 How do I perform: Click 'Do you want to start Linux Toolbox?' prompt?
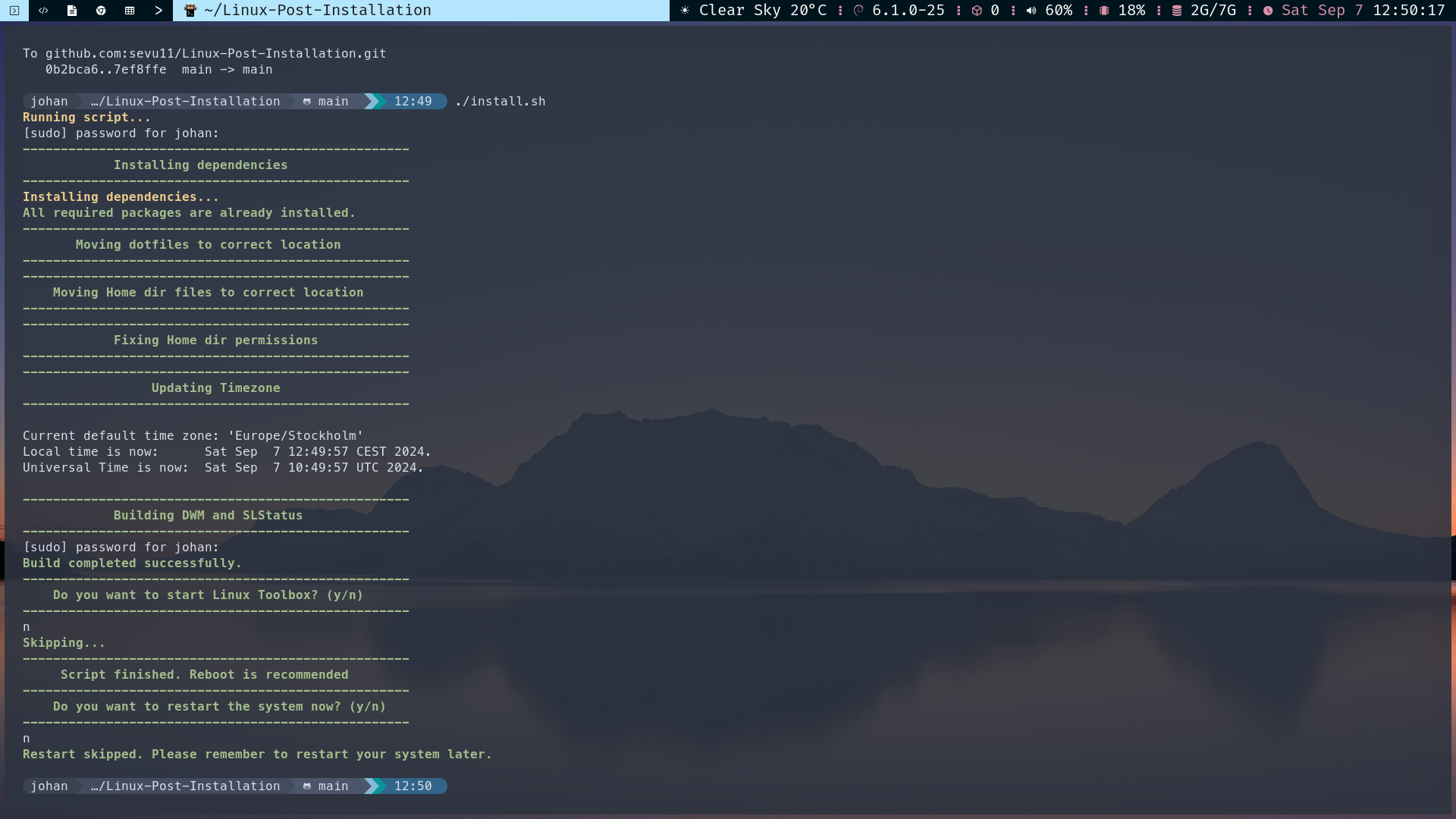[209, 595]
